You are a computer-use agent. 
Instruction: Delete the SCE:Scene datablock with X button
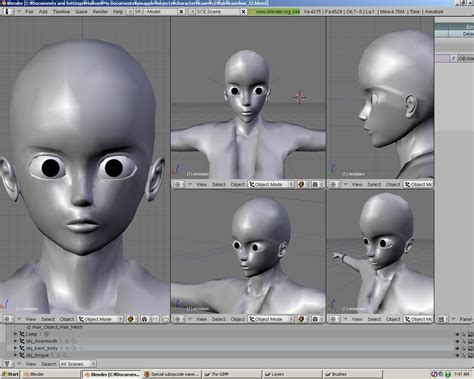243,12
